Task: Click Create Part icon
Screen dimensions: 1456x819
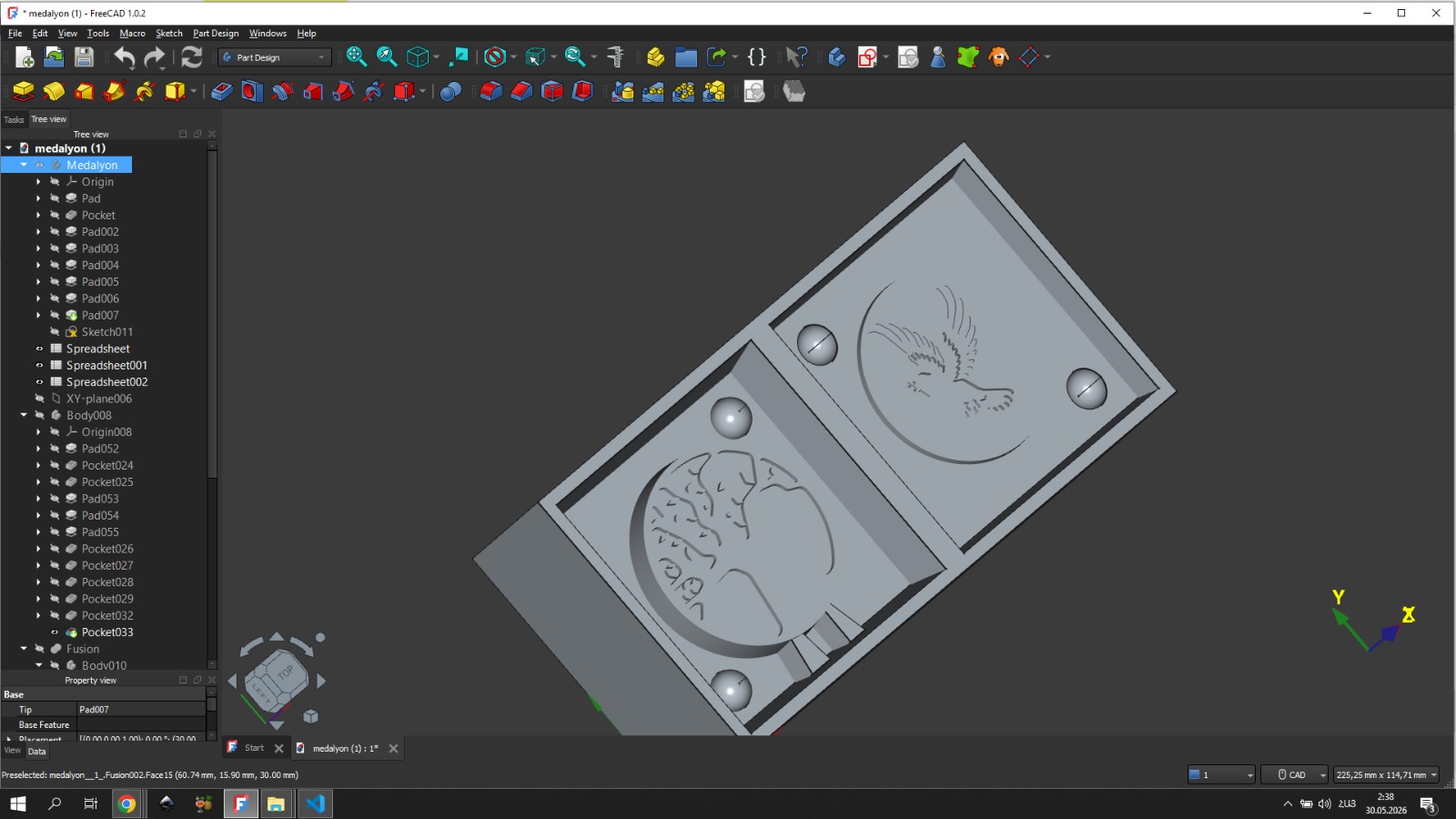Action: [655, 57]
